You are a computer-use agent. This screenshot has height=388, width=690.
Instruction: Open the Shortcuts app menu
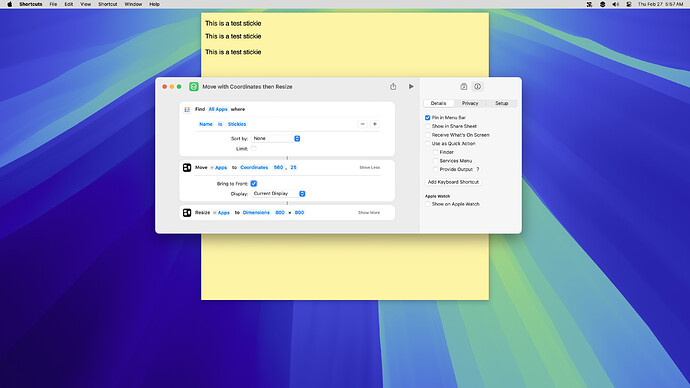(31, 4)
